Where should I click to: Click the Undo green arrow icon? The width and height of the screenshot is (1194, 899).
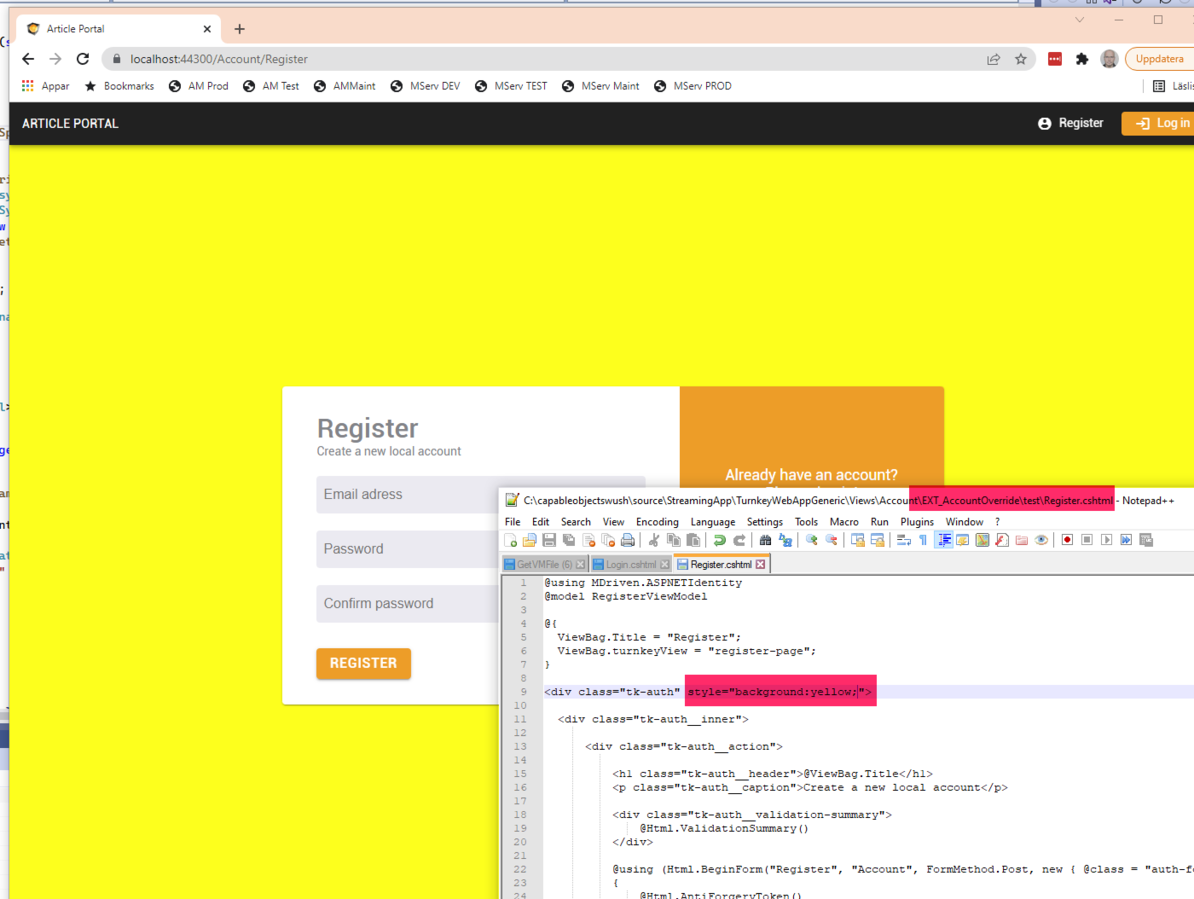coord(720,540)
